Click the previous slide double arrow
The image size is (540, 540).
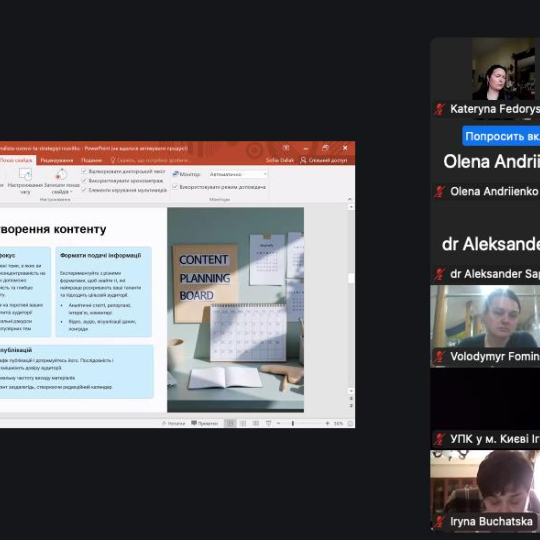[351, 398]
